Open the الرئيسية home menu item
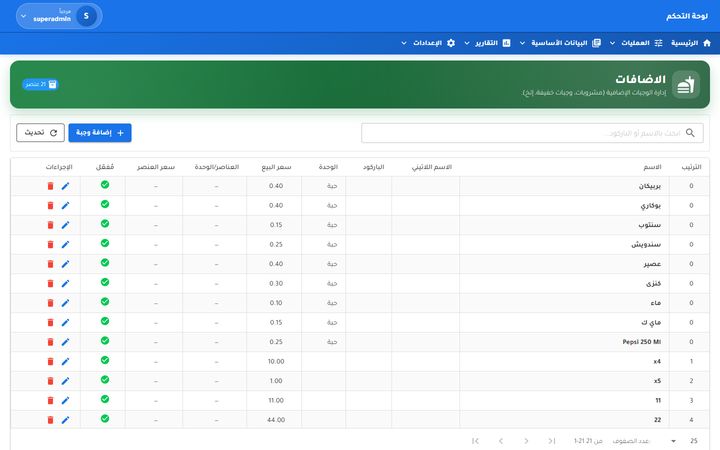Screen dimensions: 720x450 click(691, 43)
